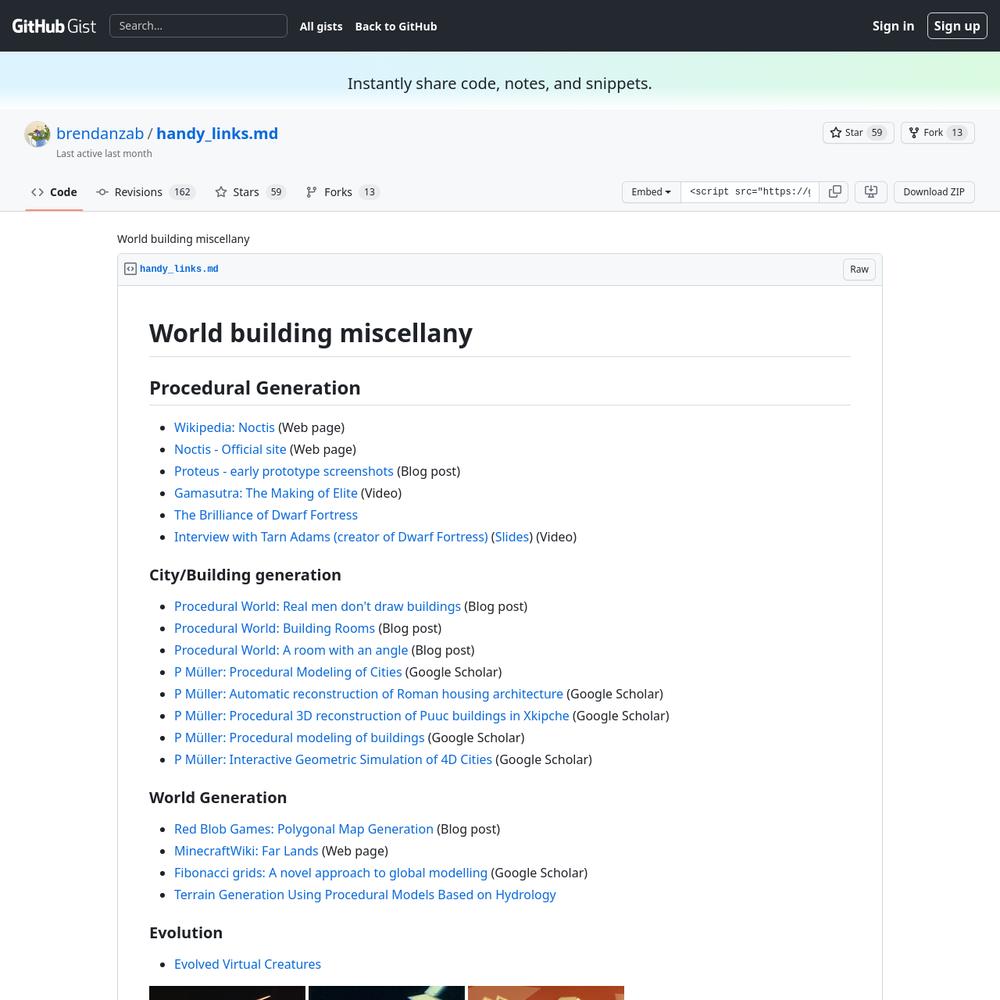Open Fibonacci grids link
The width and height of the screenshot is (1000, 1000).
point(331,873)
